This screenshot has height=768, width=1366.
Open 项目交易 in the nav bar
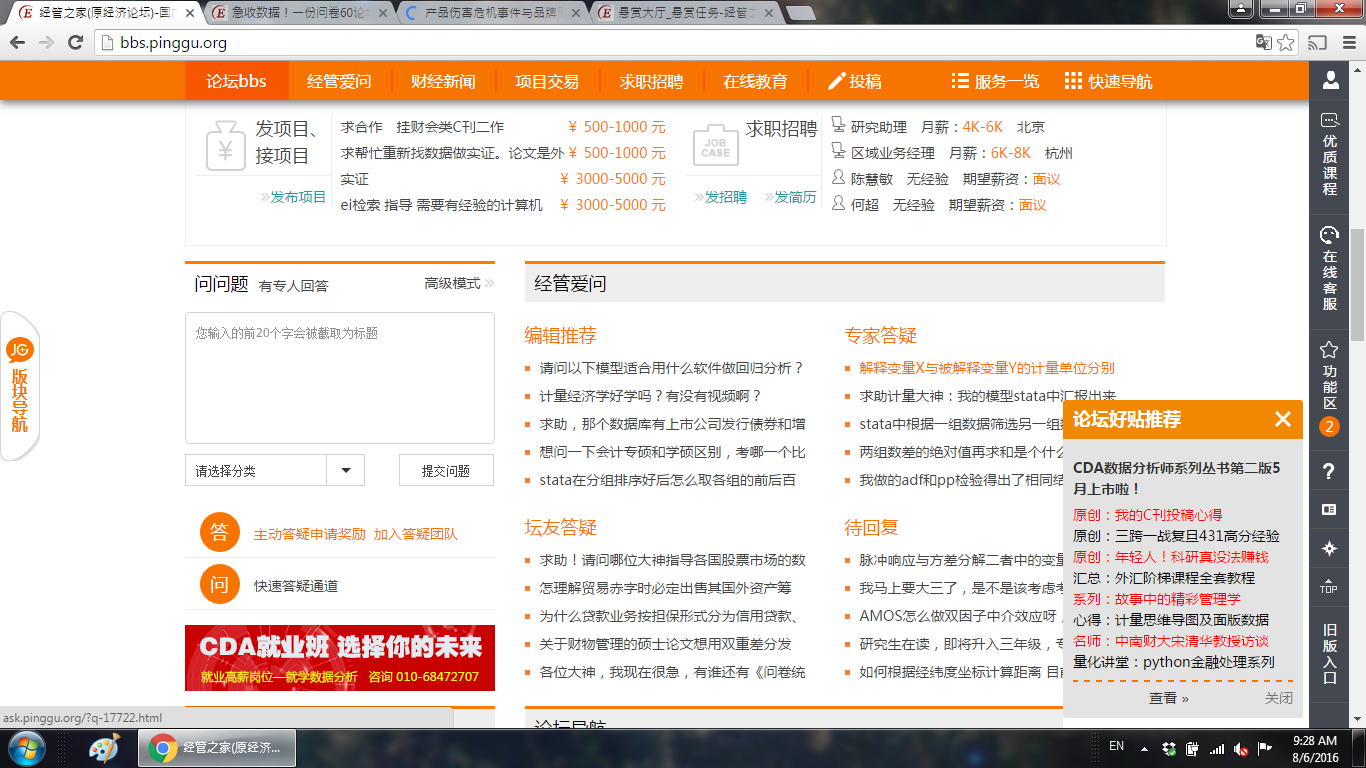547,82
